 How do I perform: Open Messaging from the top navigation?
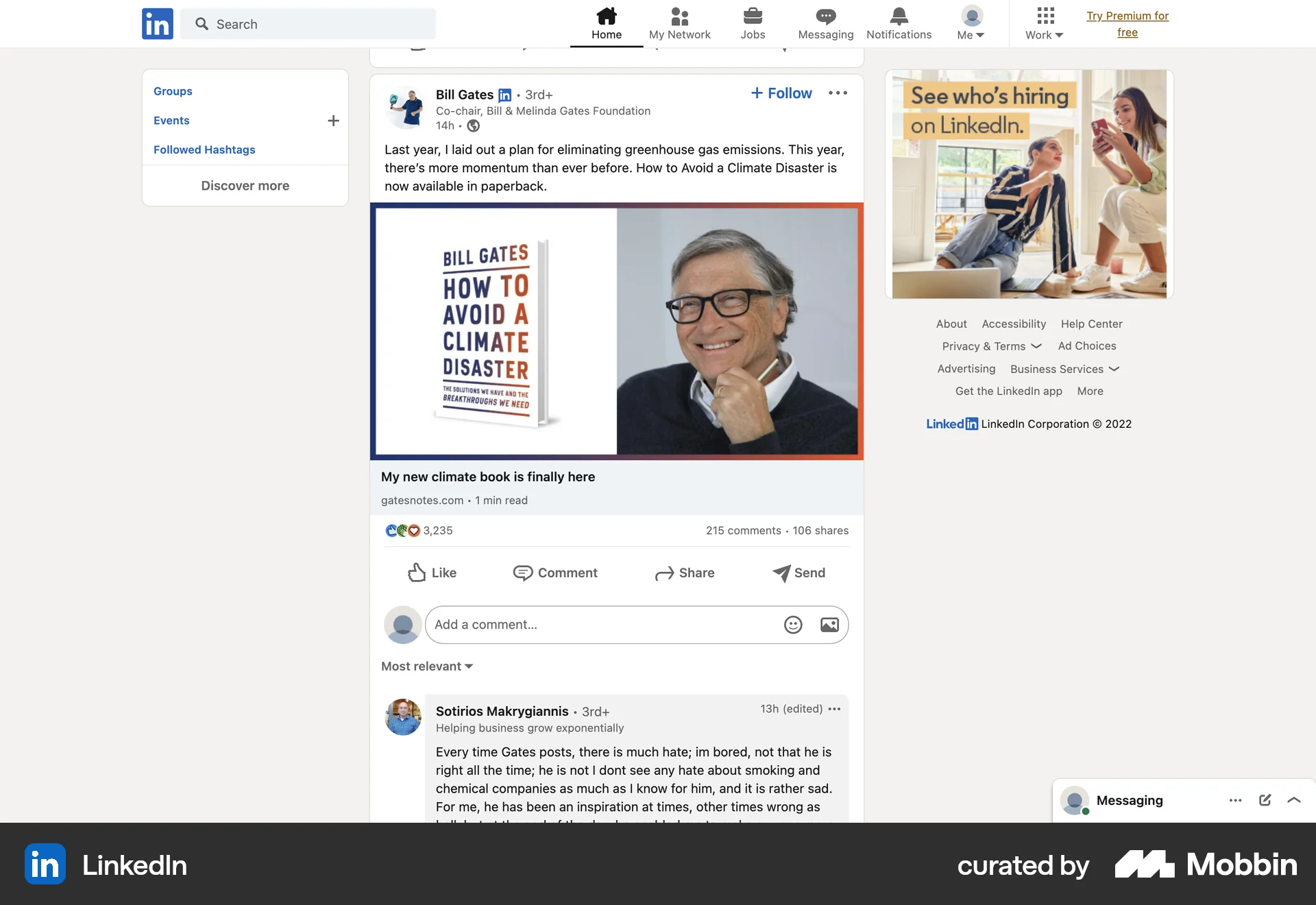pos(825,23)
